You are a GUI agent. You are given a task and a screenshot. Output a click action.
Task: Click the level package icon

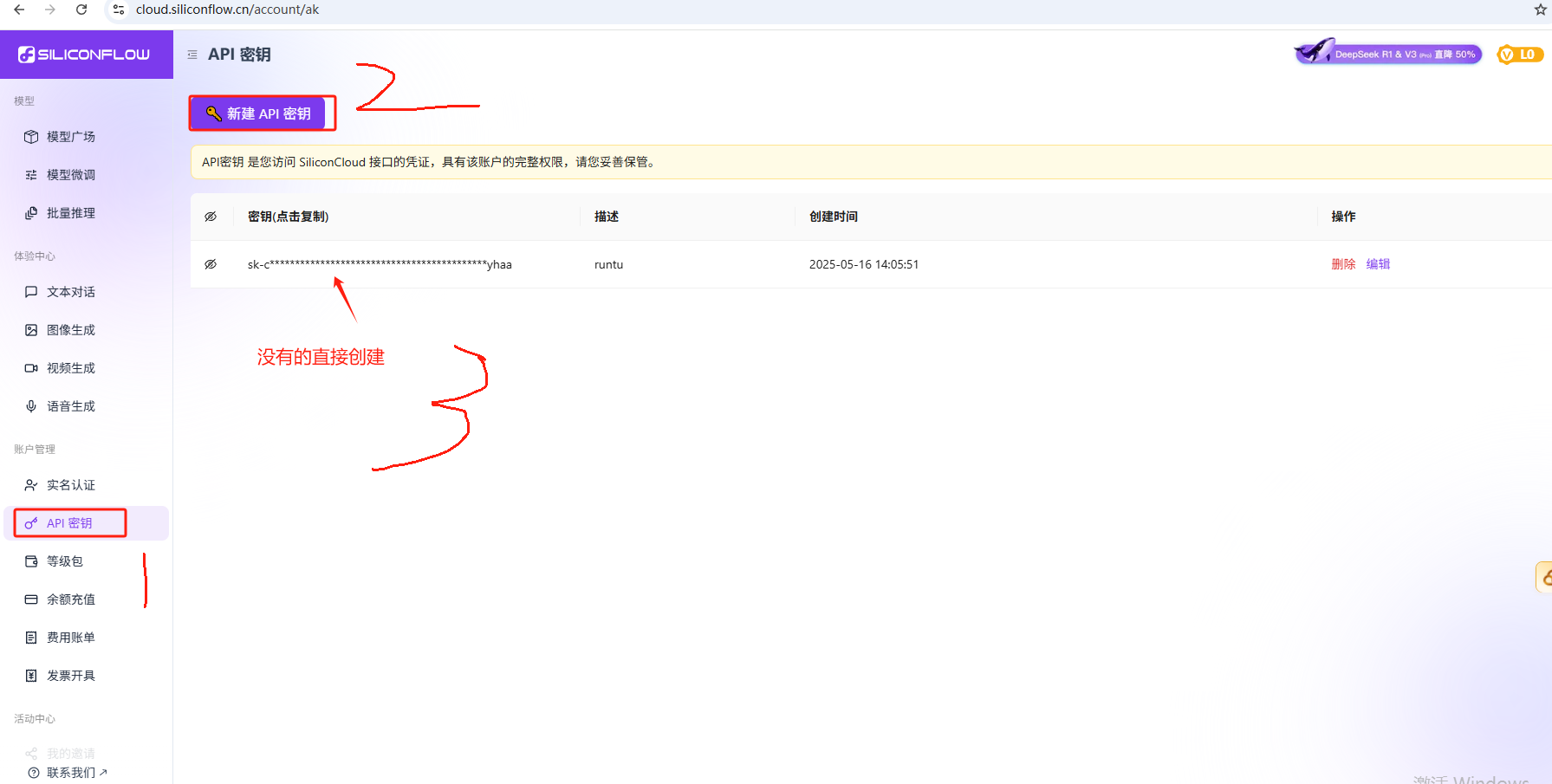click(31, 561)
